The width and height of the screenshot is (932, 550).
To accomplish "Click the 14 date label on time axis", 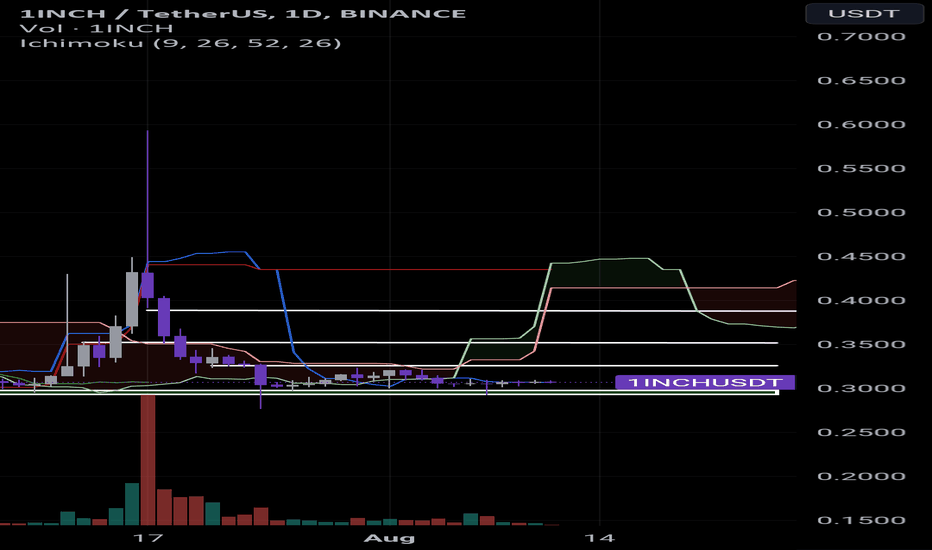I will pyautogui.click(x=600, y=538).
